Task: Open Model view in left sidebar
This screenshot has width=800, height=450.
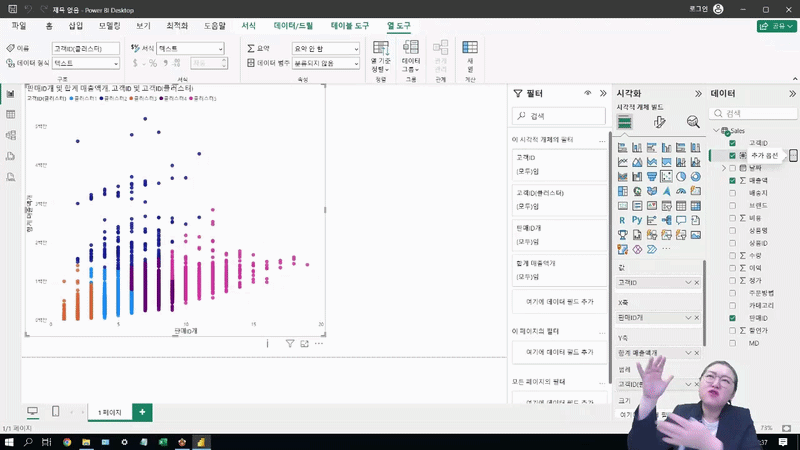Action: 10,135
